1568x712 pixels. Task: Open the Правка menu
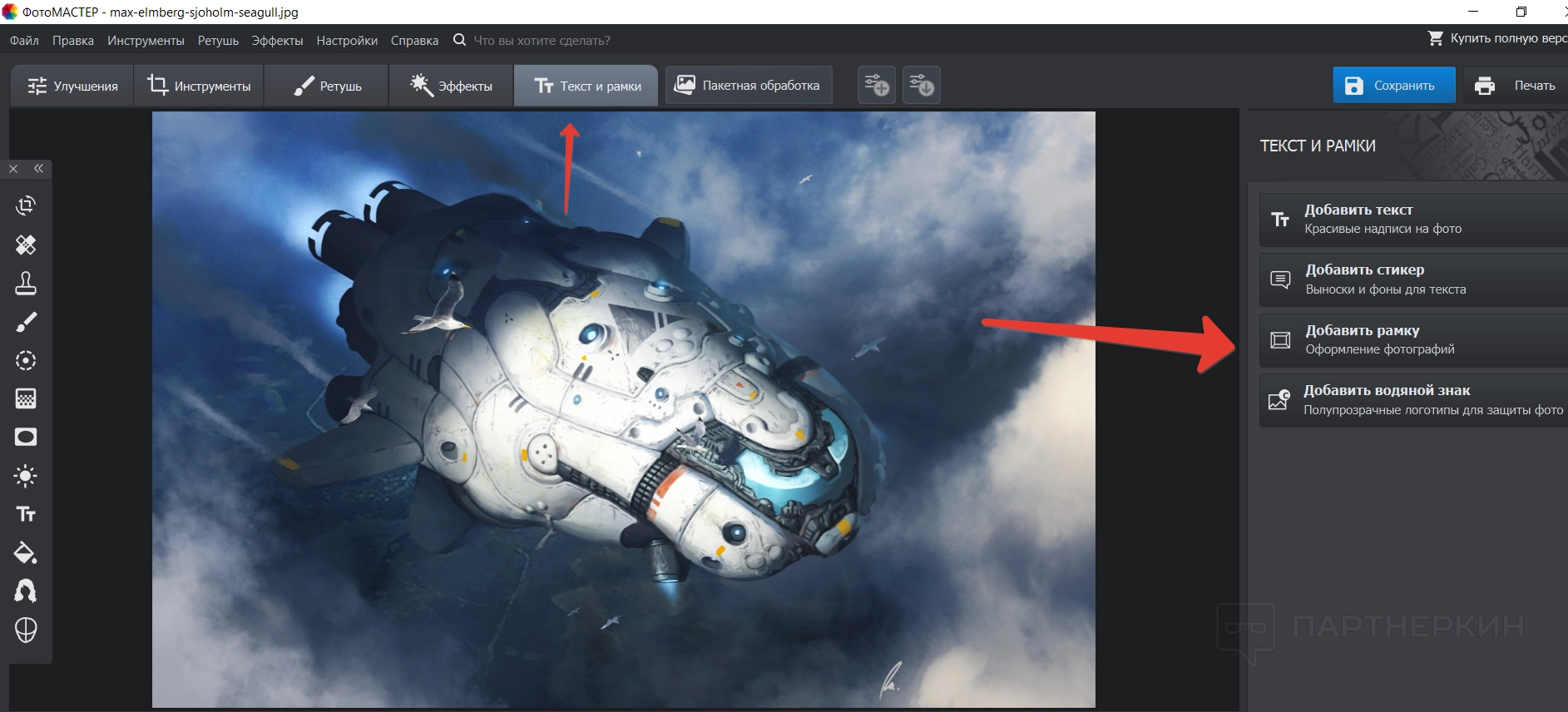point(73,40)
